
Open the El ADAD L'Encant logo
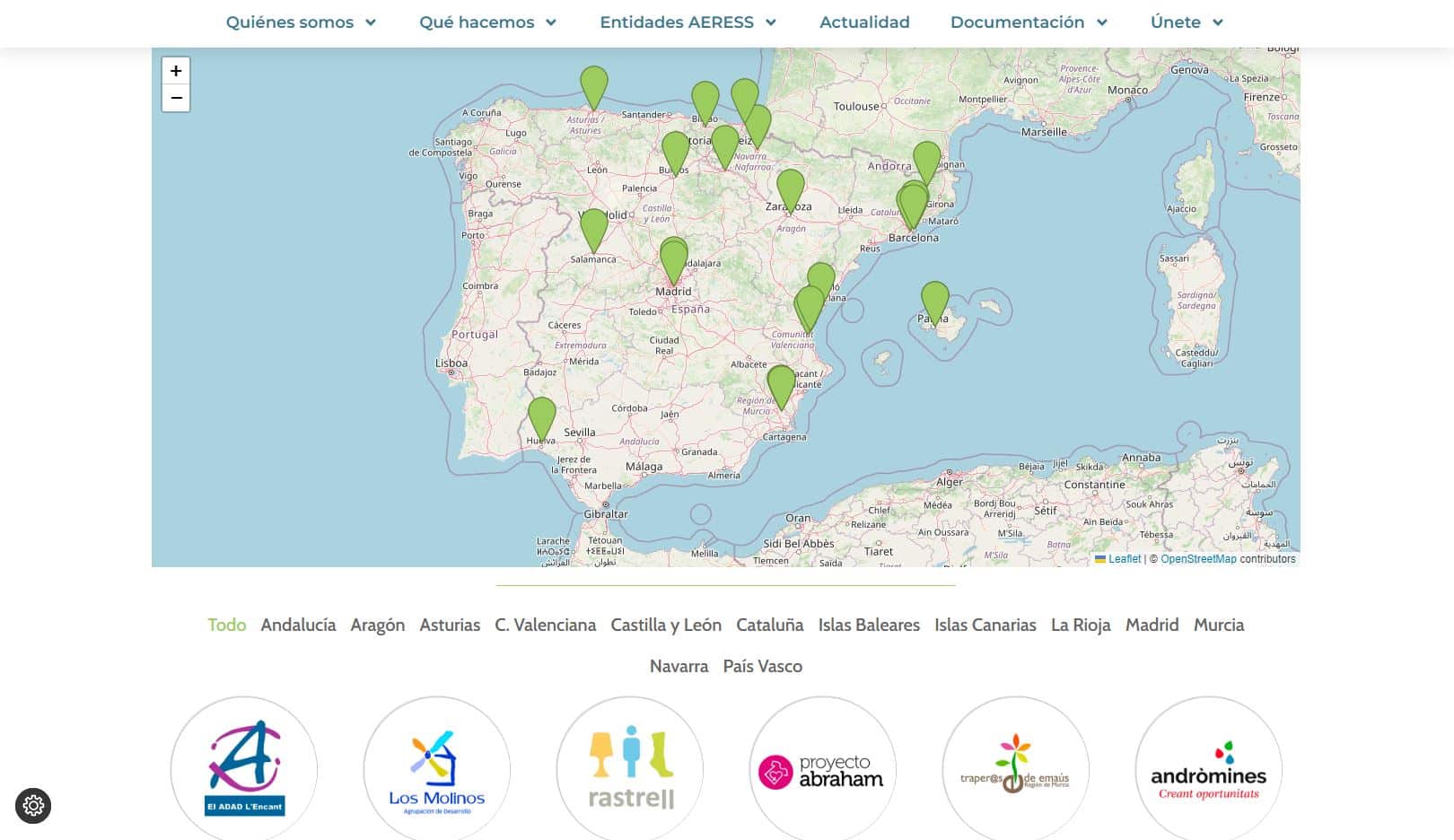pyautogui.click(x=244, y=769)
